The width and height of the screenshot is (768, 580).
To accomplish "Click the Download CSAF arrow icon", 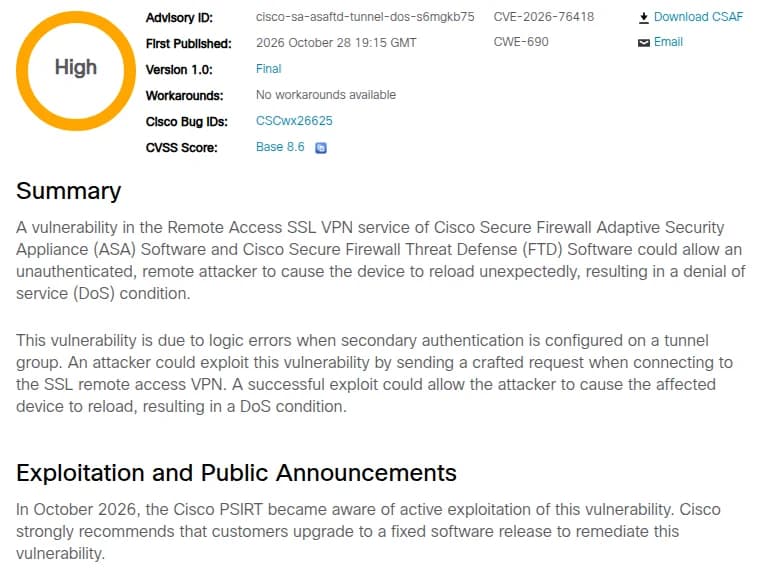I will point(644,18).
